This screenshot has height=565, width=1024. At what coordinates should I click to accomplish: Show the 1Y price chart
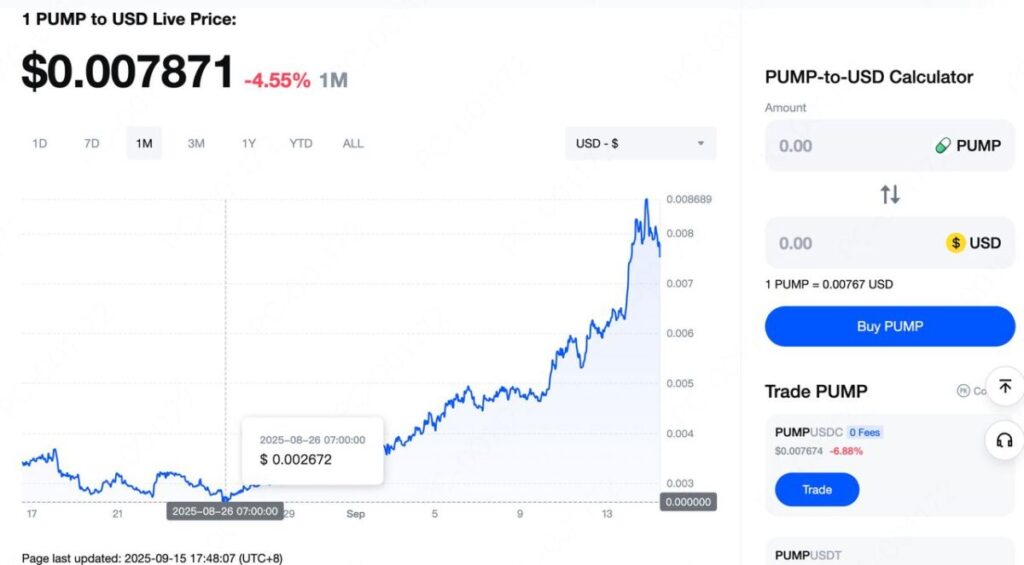coord(249,143)
